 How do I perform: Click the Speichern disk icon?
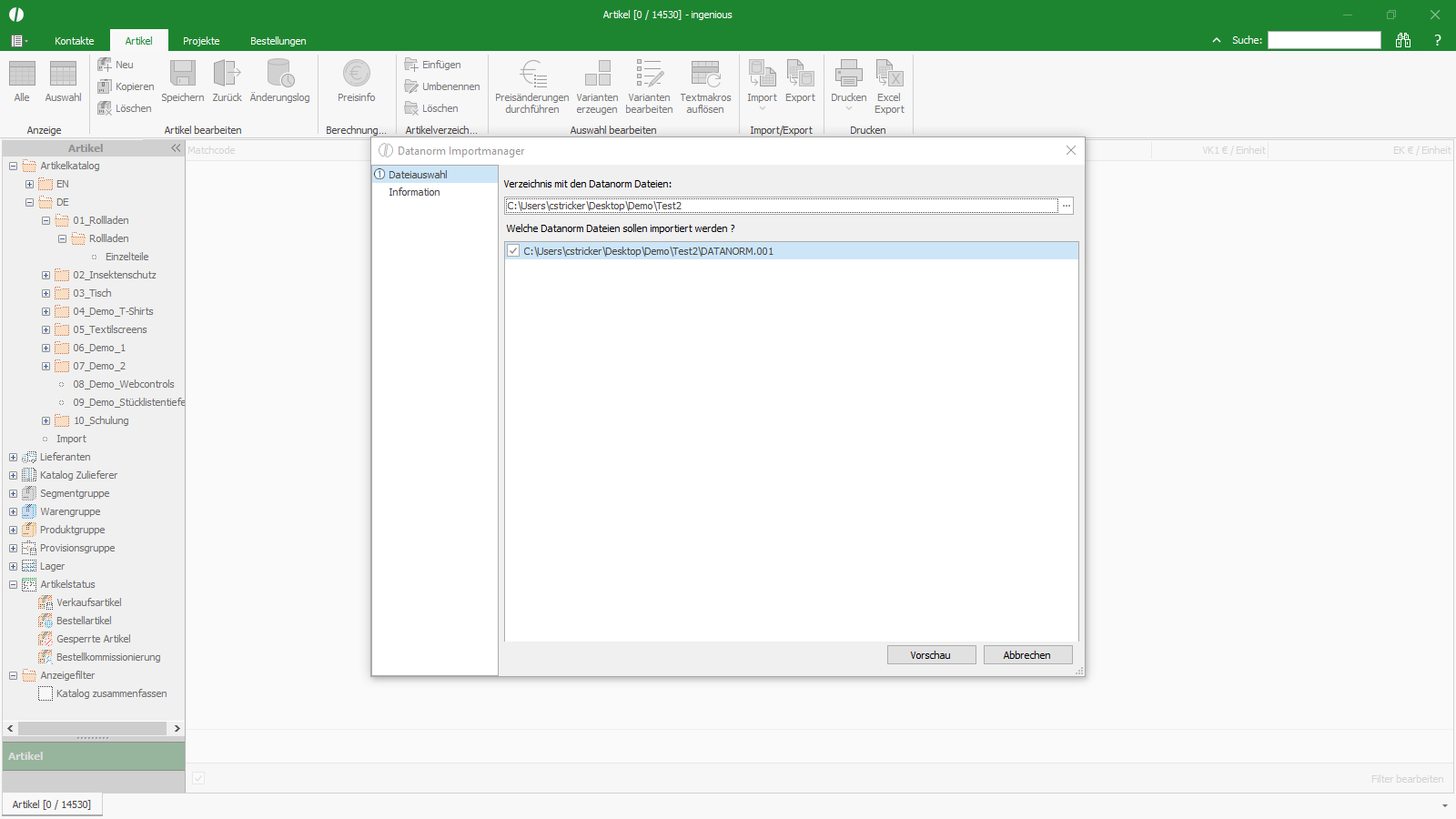183,73
